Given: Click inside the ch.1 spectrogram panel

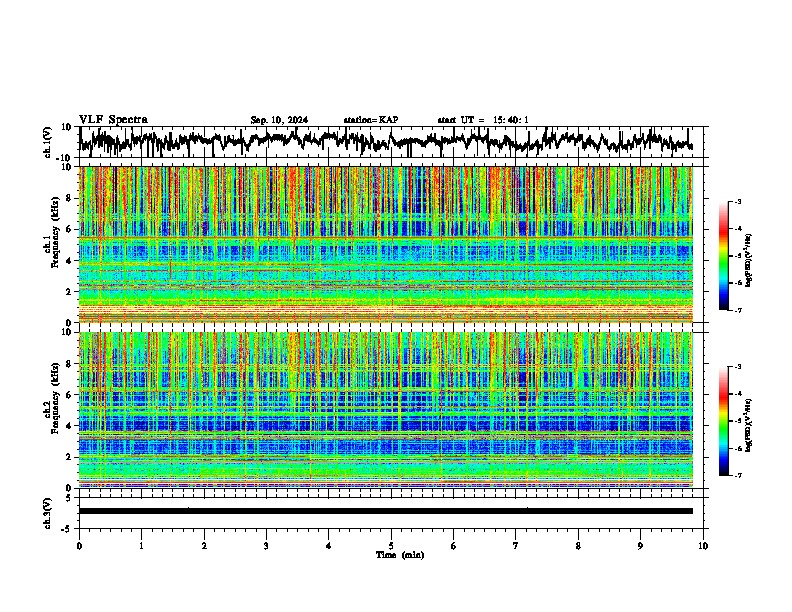Looking at the screenshot, I should pos(386,244).
